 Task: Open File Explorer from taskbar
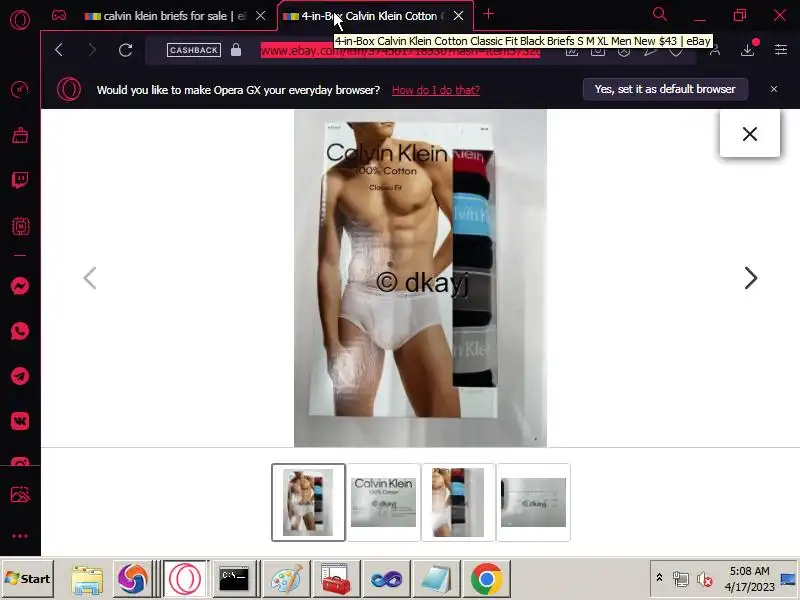click(x=87, y=579)
